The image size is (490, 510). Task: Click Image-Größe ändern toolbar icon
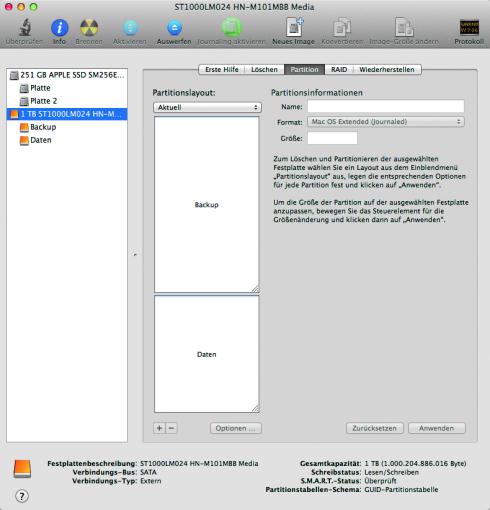tap(404, 27)
